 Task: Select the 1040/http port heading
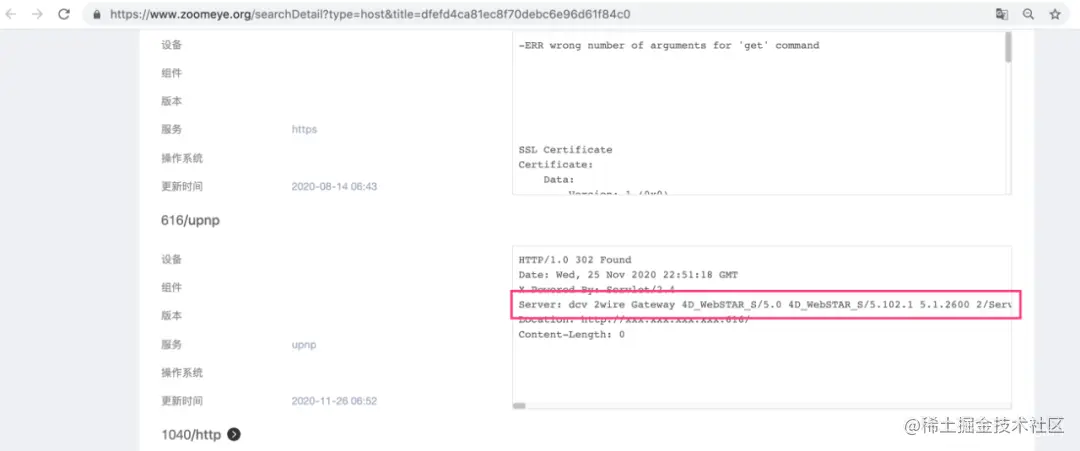(x=191, y=434)
